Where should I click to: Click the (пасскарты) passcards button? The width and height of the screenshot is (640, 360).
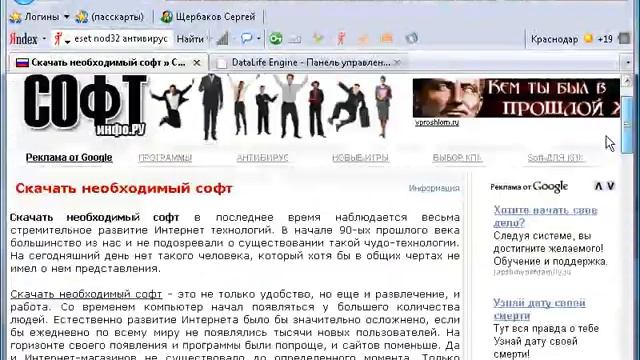click(110, 17)
